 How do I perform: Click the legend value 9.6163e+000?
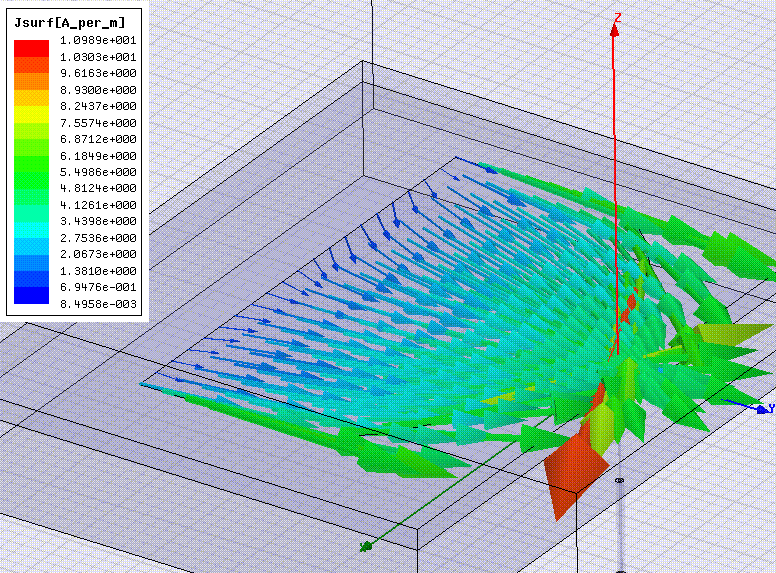(x=98, y=73)
